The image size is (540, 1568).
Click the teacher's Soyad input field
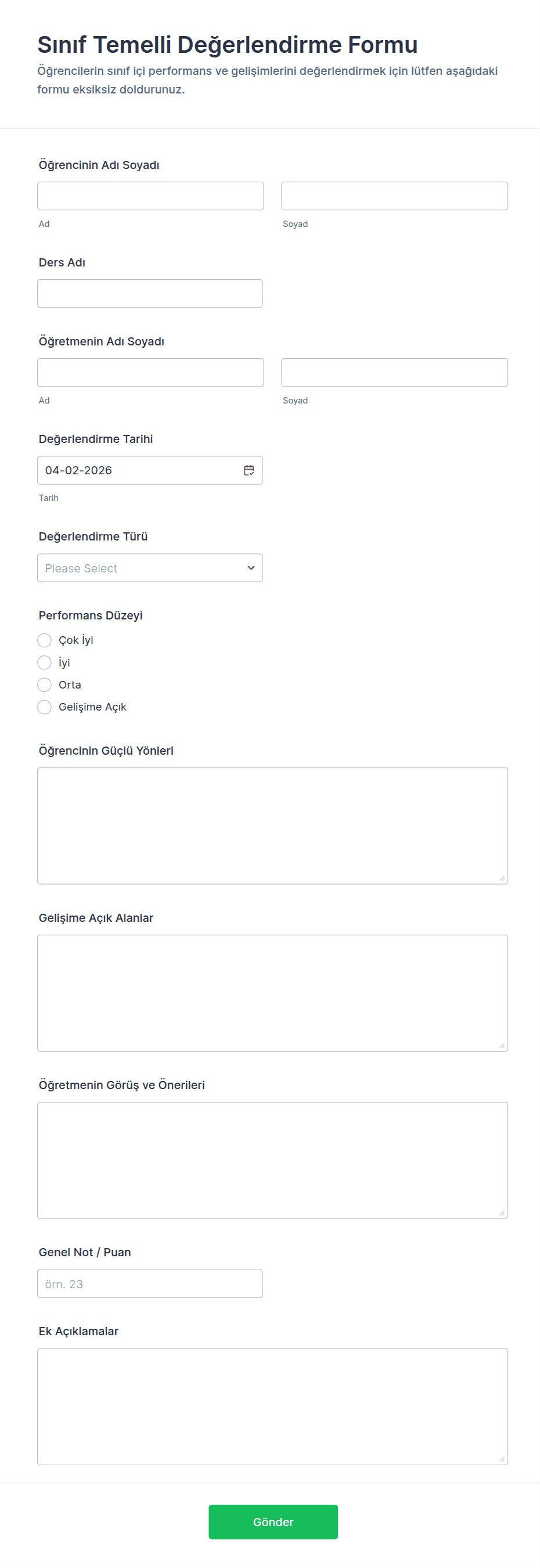(x=394, y=373)
